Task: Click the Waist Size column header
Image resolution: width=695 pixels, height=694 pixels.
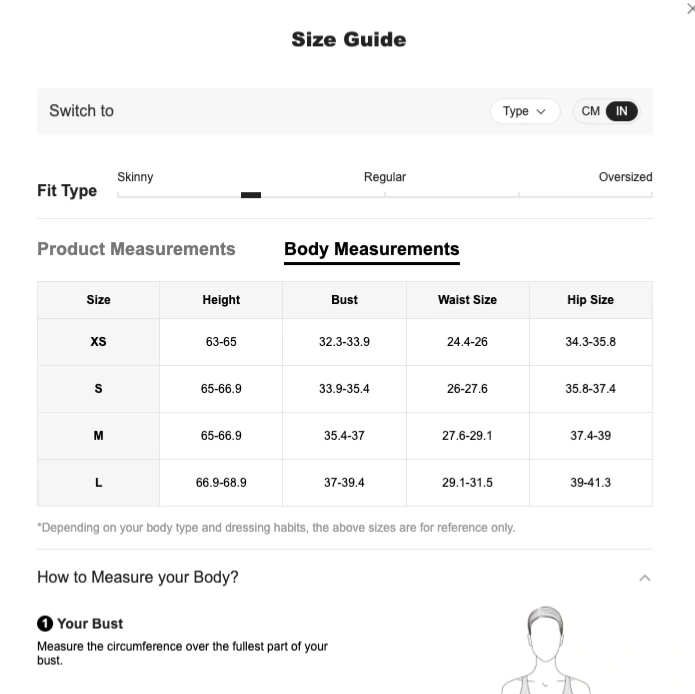Action: pyautogui.click(x=468, y=300)
